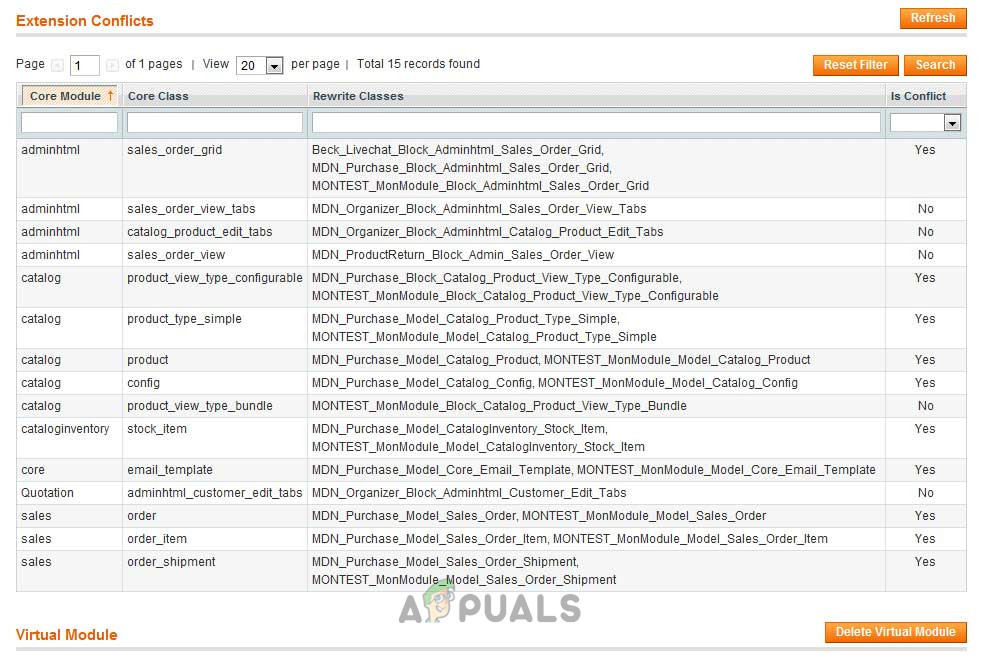This screenshot has width=982, height=666.
Task: Click the Core Class filter input box
Action: (x=213, y=121)
